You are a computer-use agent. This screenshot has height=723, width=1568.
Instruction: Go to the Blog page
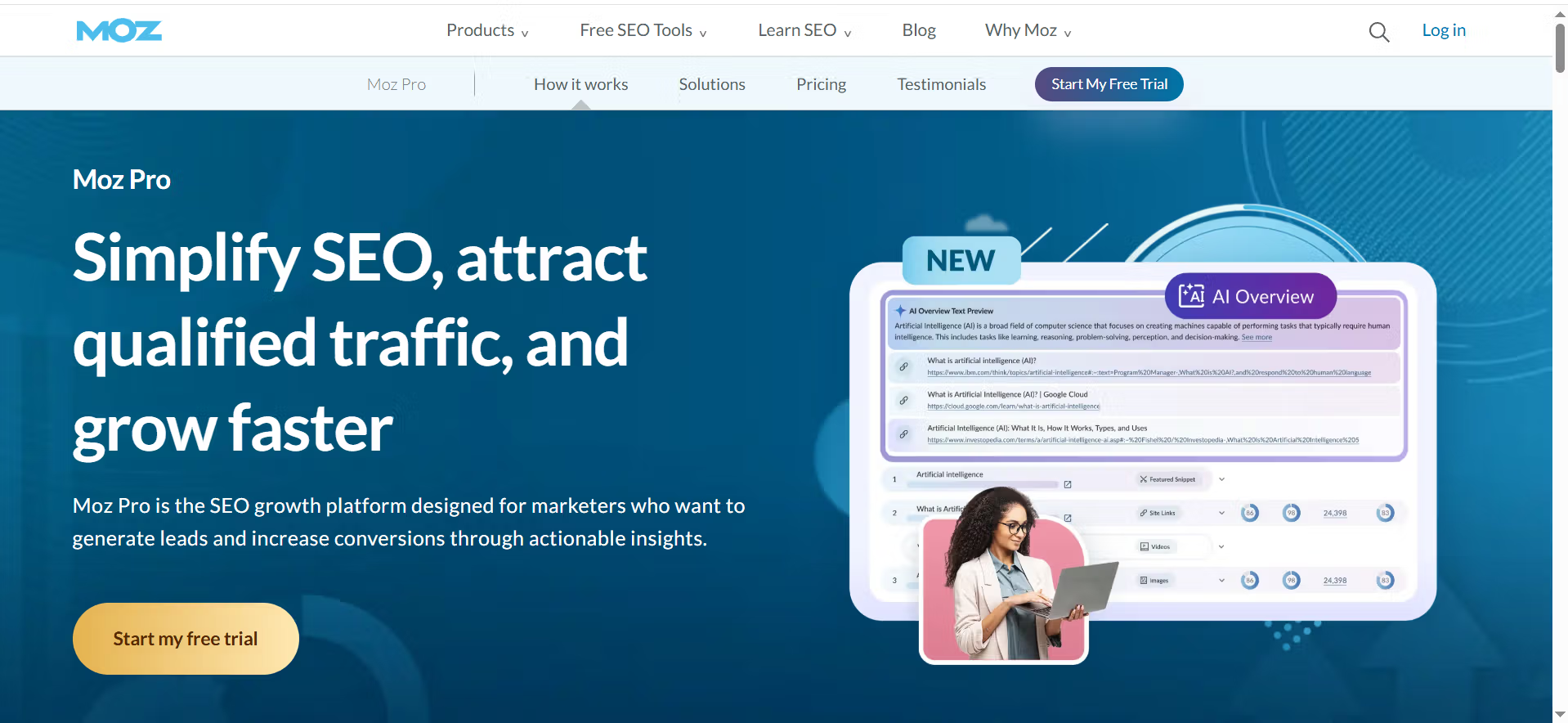pos(919,30)
